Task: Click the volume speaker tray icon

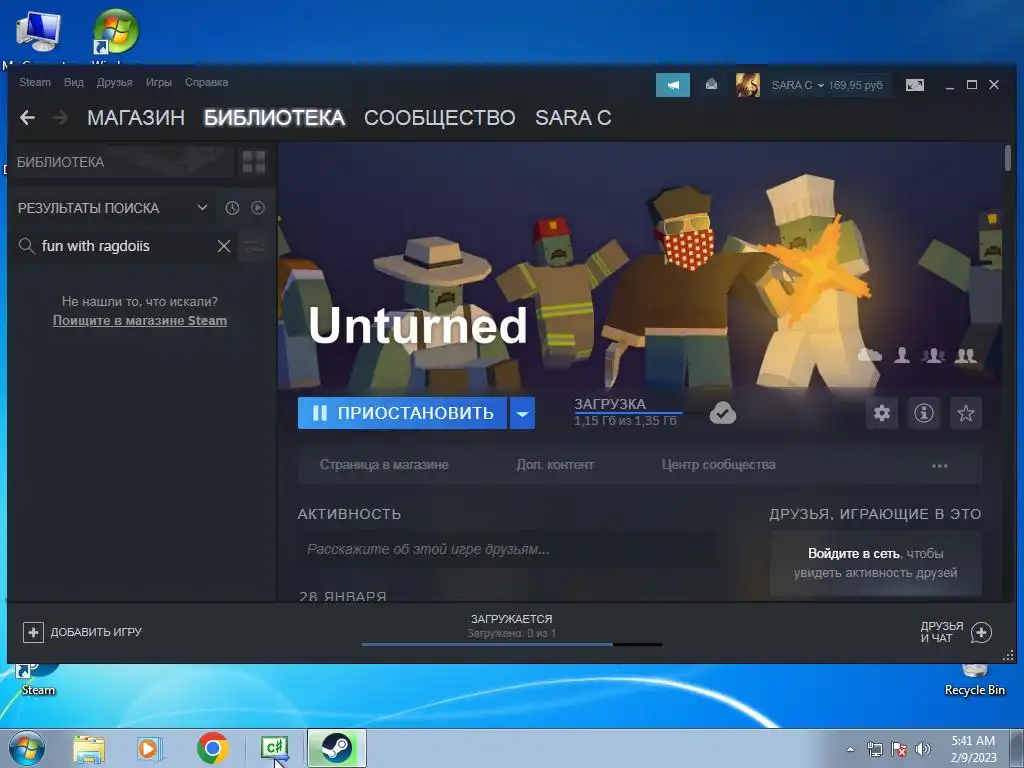Action: 923,749
